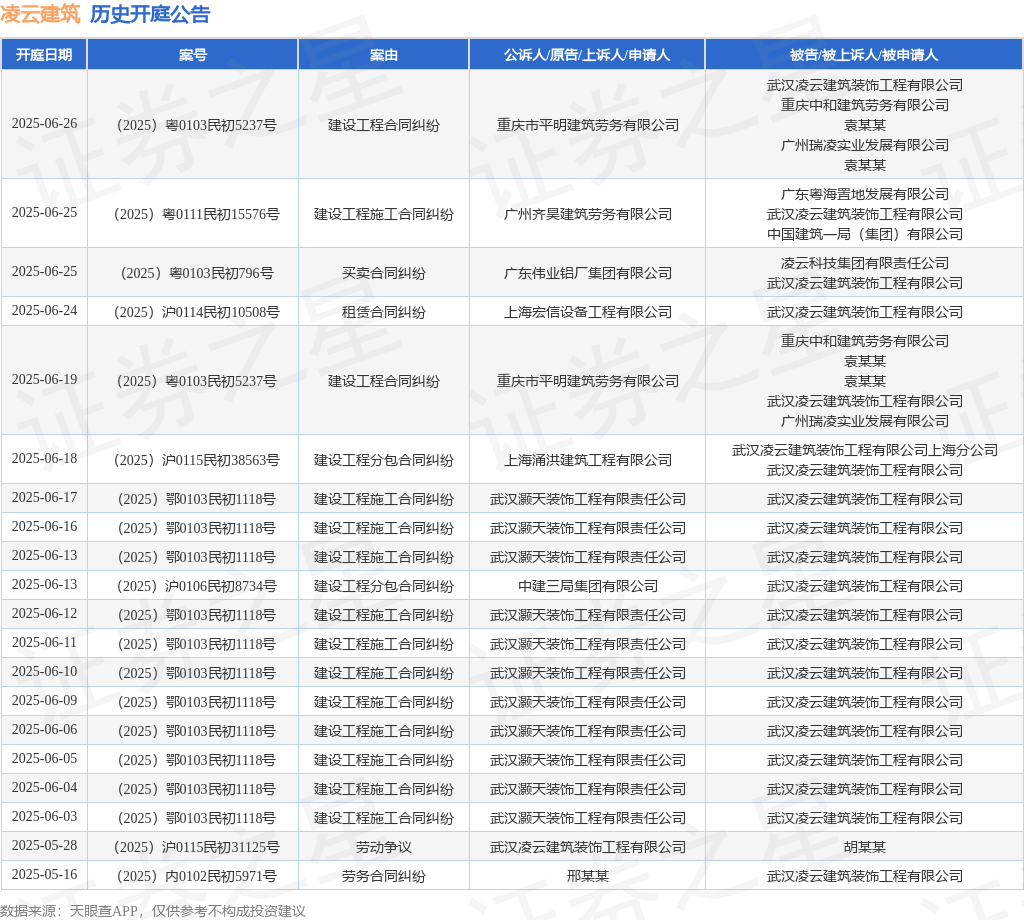
Task: Click case number 沪0115民初38563号
Action: pos(197,460)
